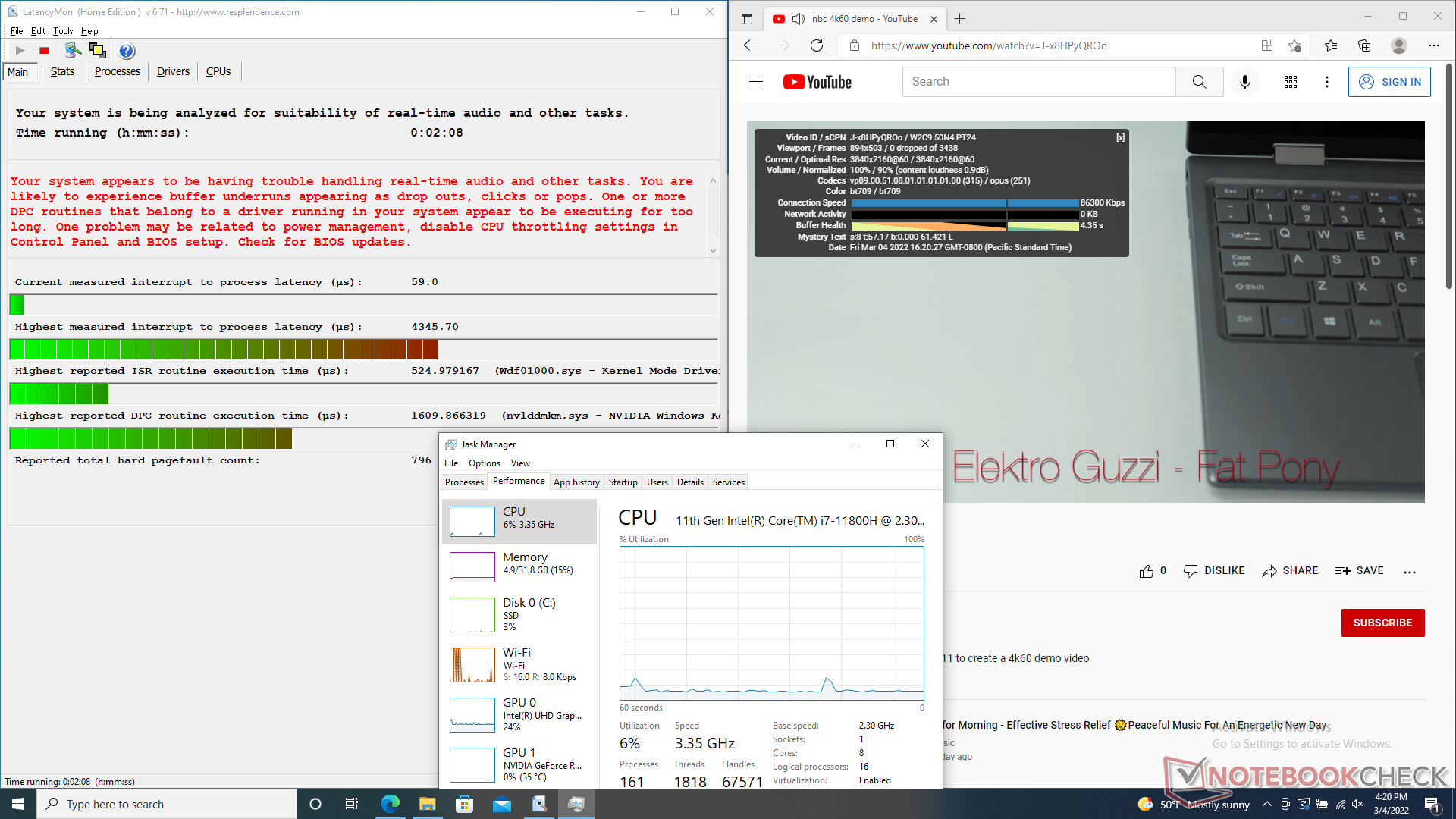Open Task Manager View menu
The width and height of the screenshot is (1456, 819).
(520, 463)
